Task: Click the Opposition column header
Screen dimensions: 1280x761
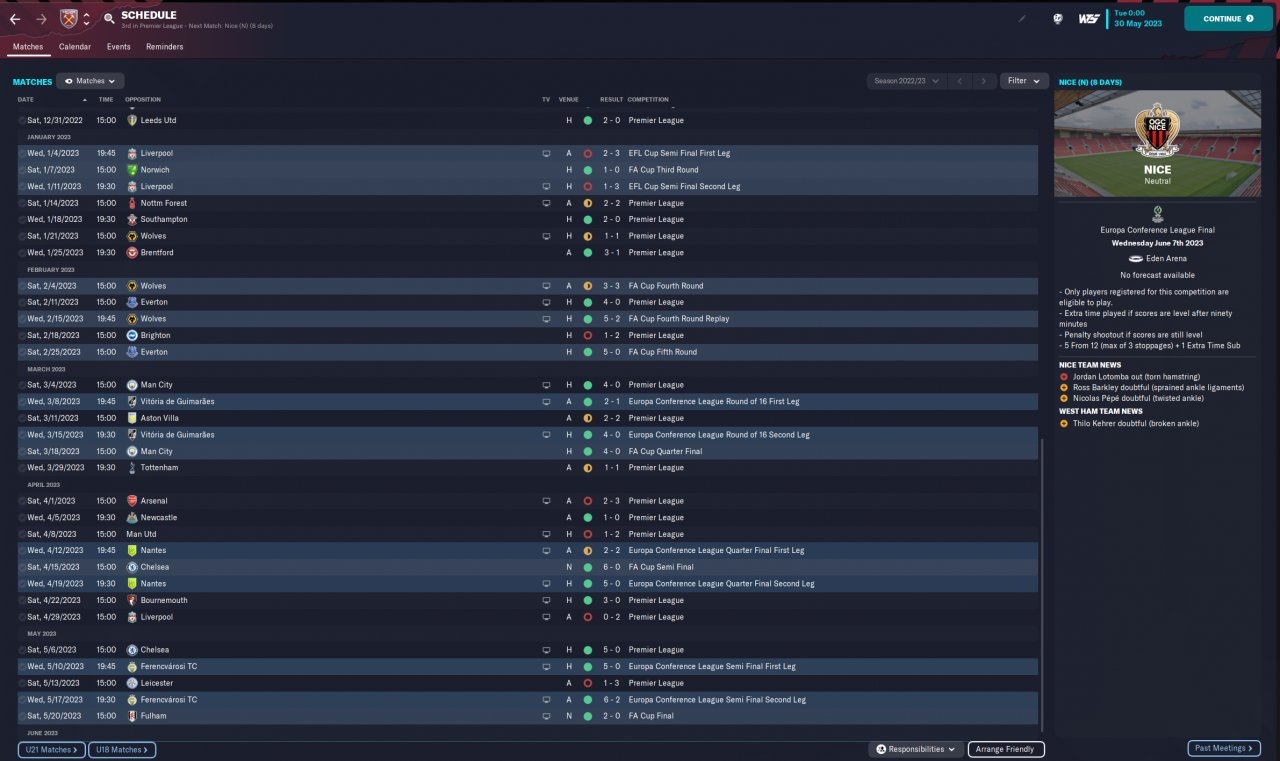Action: 143,100
